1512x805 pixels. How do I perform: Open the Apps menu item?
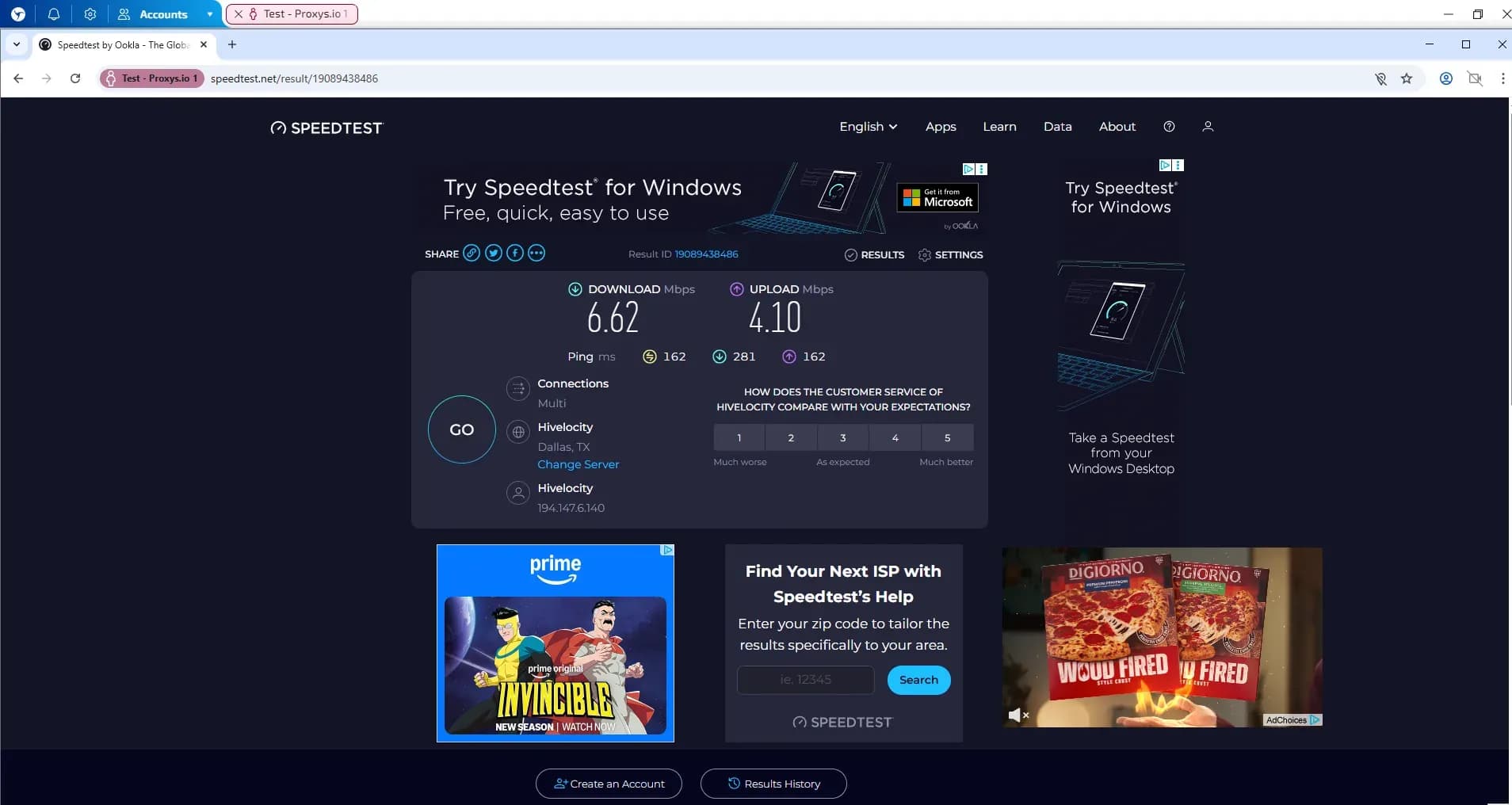click(941, 127)
